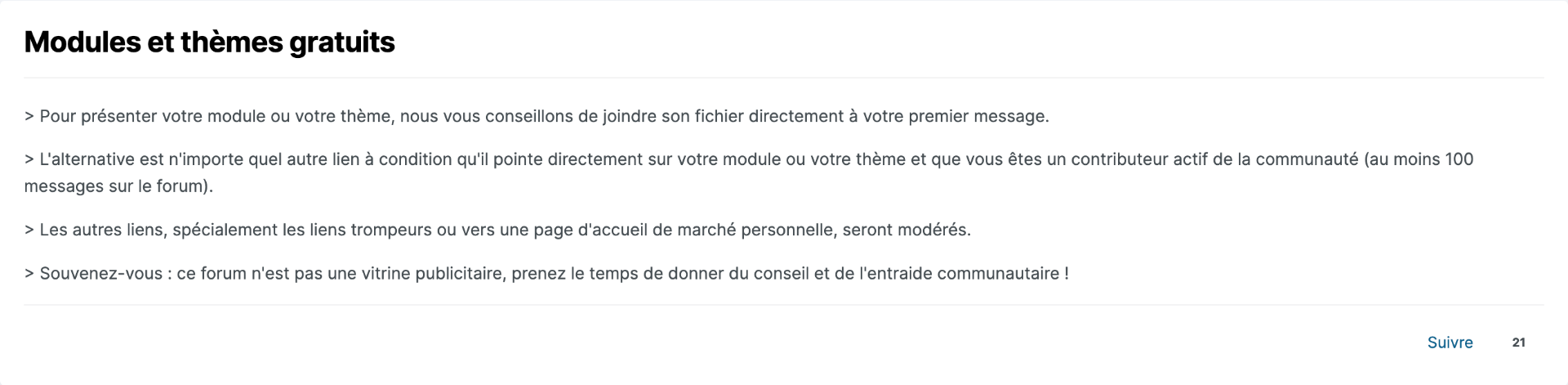Click the divider line above Suivre
1568x385 pixels.
pos(784,305)
